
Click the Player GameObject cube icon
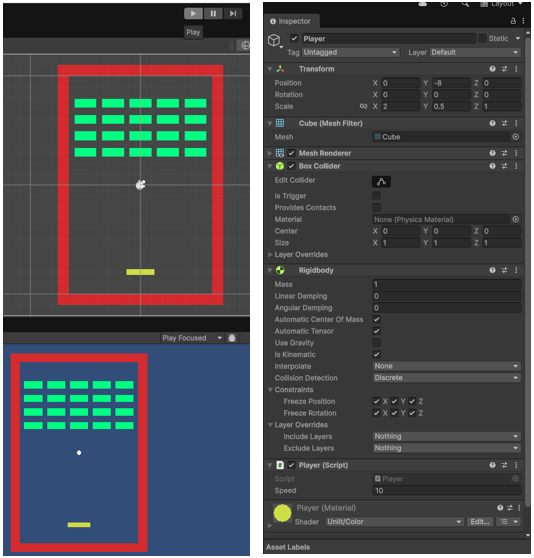[274, 40]
